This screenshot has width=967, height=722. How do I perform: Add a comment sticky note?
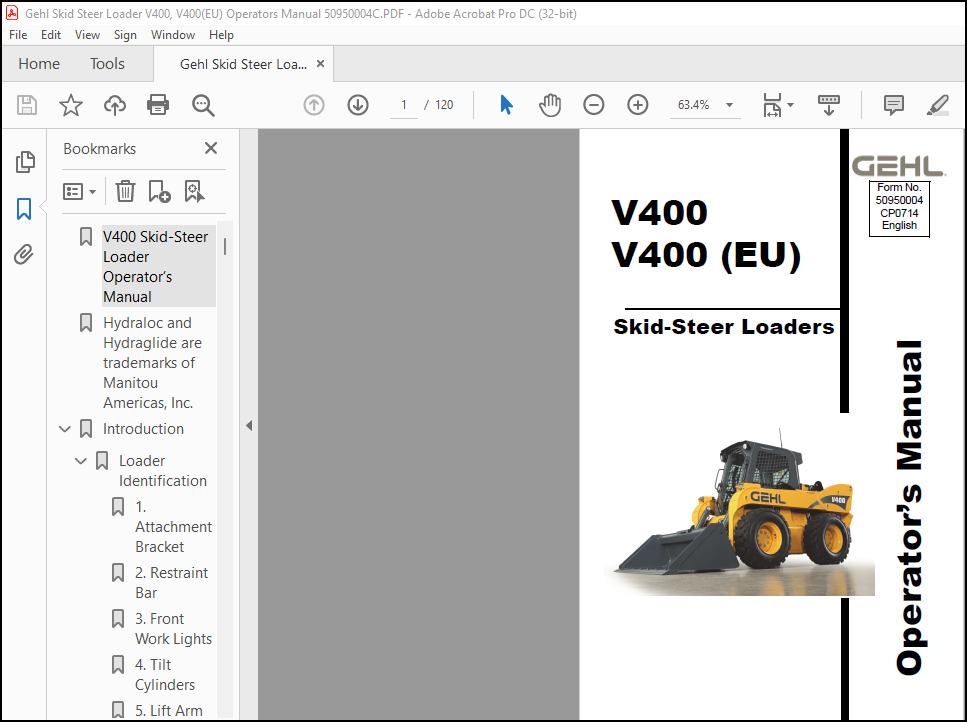894,105
